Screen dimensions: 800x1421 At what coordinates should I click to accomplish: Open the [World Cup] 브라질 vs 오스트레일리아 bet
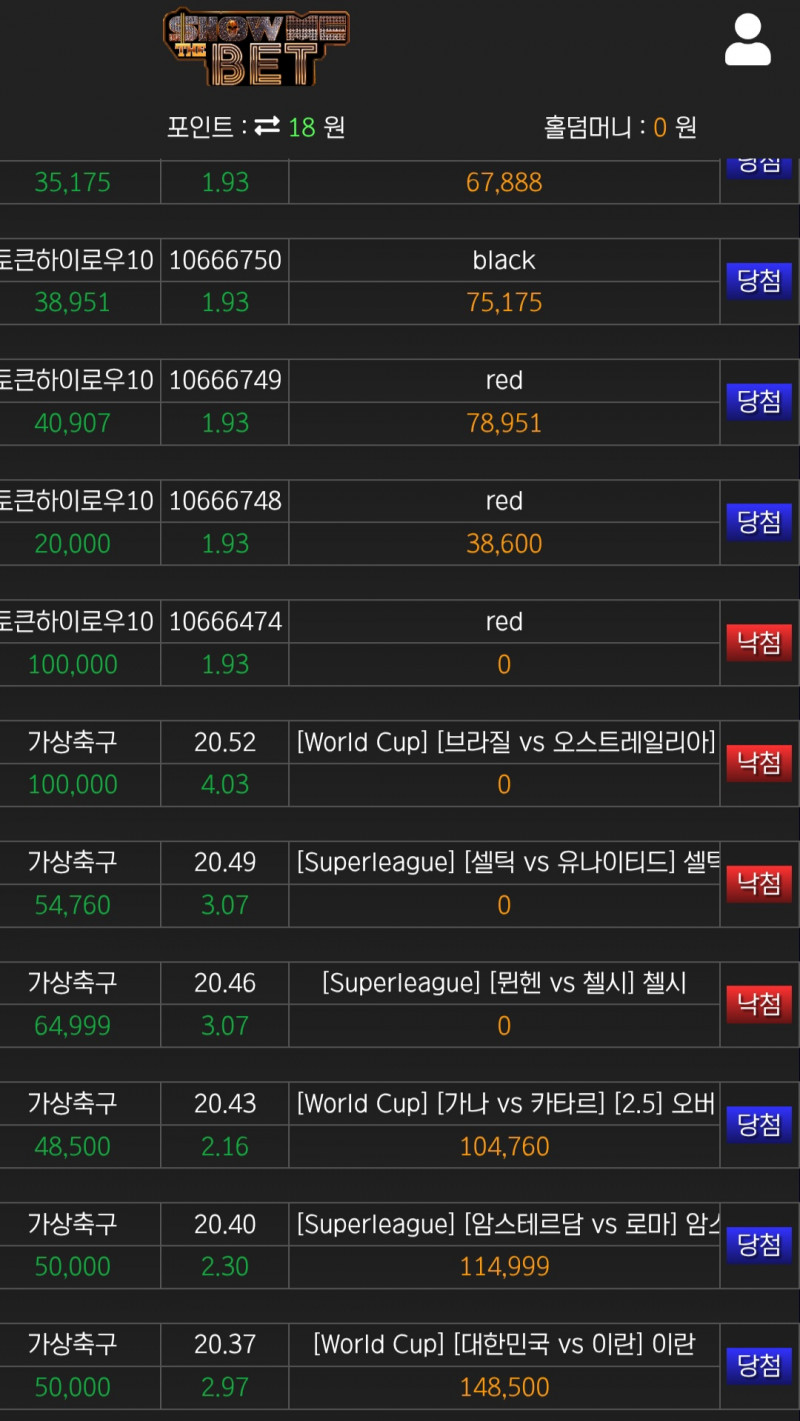pyautogui.click(x=505, y=742)
